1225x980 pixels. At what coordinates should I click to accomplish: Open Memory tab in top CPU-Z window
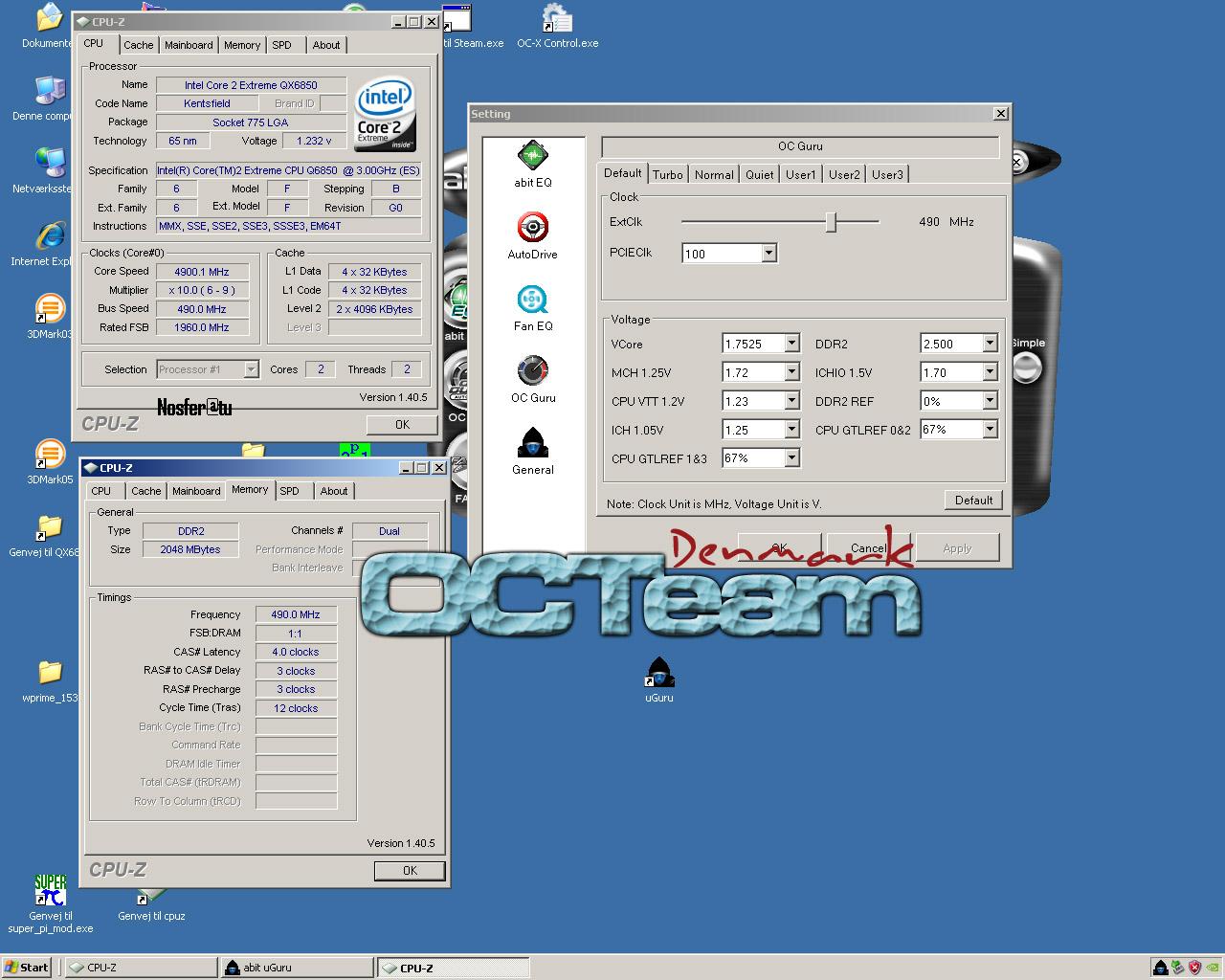pyautogui.click(x=242, y=45)
